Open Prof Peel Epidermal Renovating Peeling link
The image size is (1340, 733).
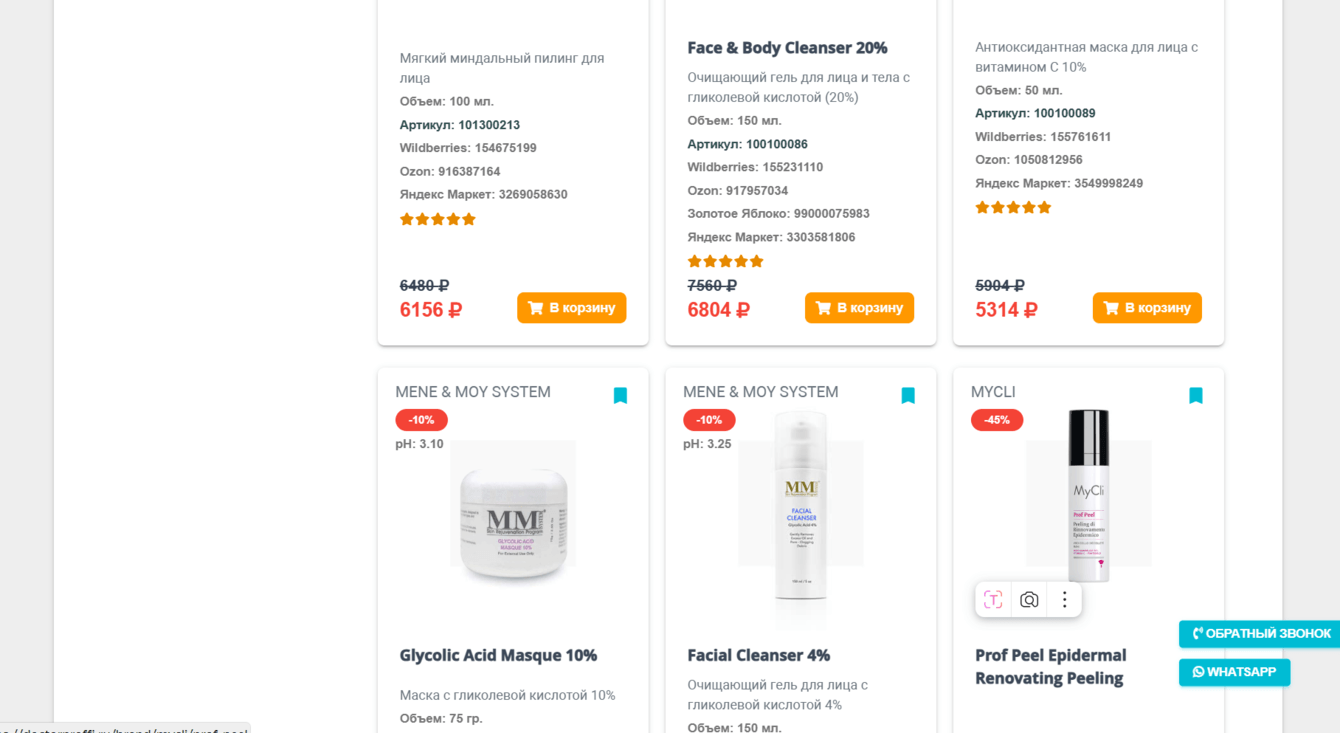point(1050,667)
